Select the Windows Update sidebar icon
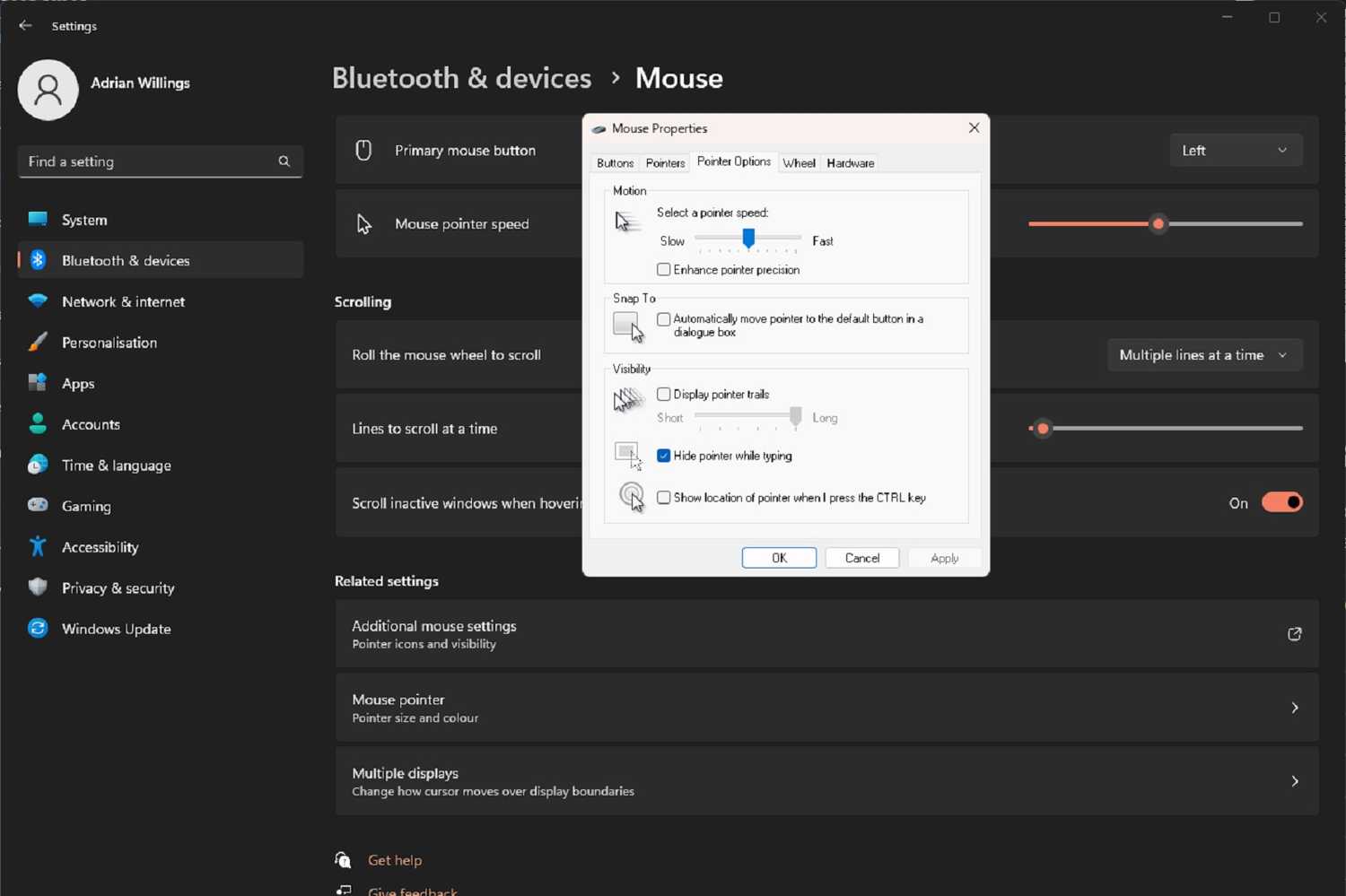 tap(38, 628)
